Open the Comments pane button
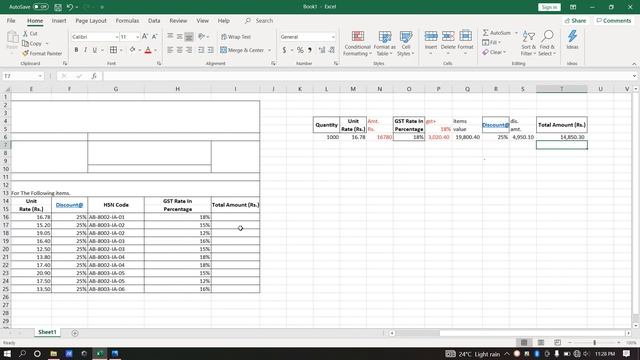Viewport: 640px width, 360px height. pyautogui.click(x=613, y=20)
